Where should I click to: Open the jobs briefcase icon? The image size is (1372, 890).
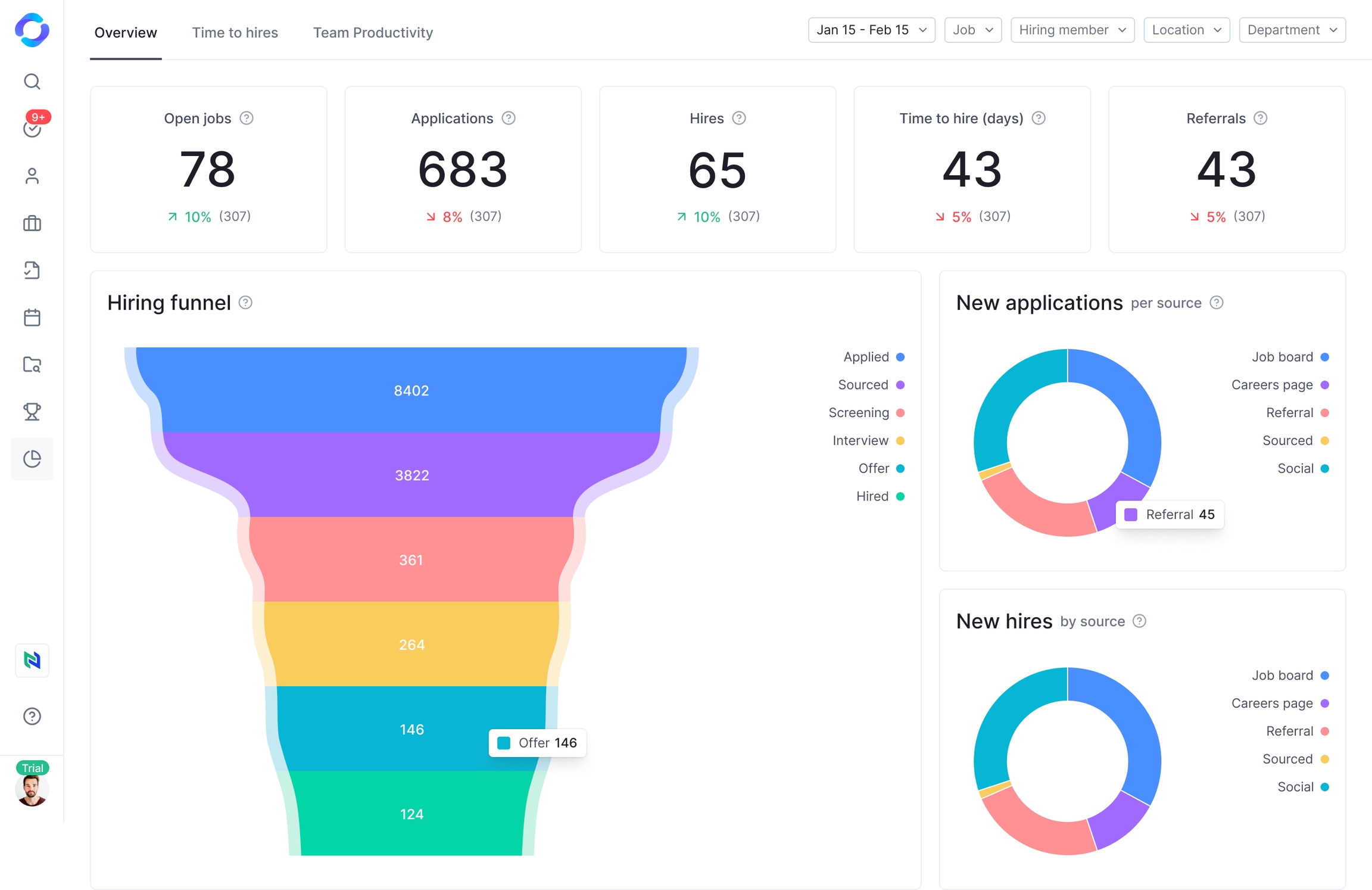(x=32, y=223)
